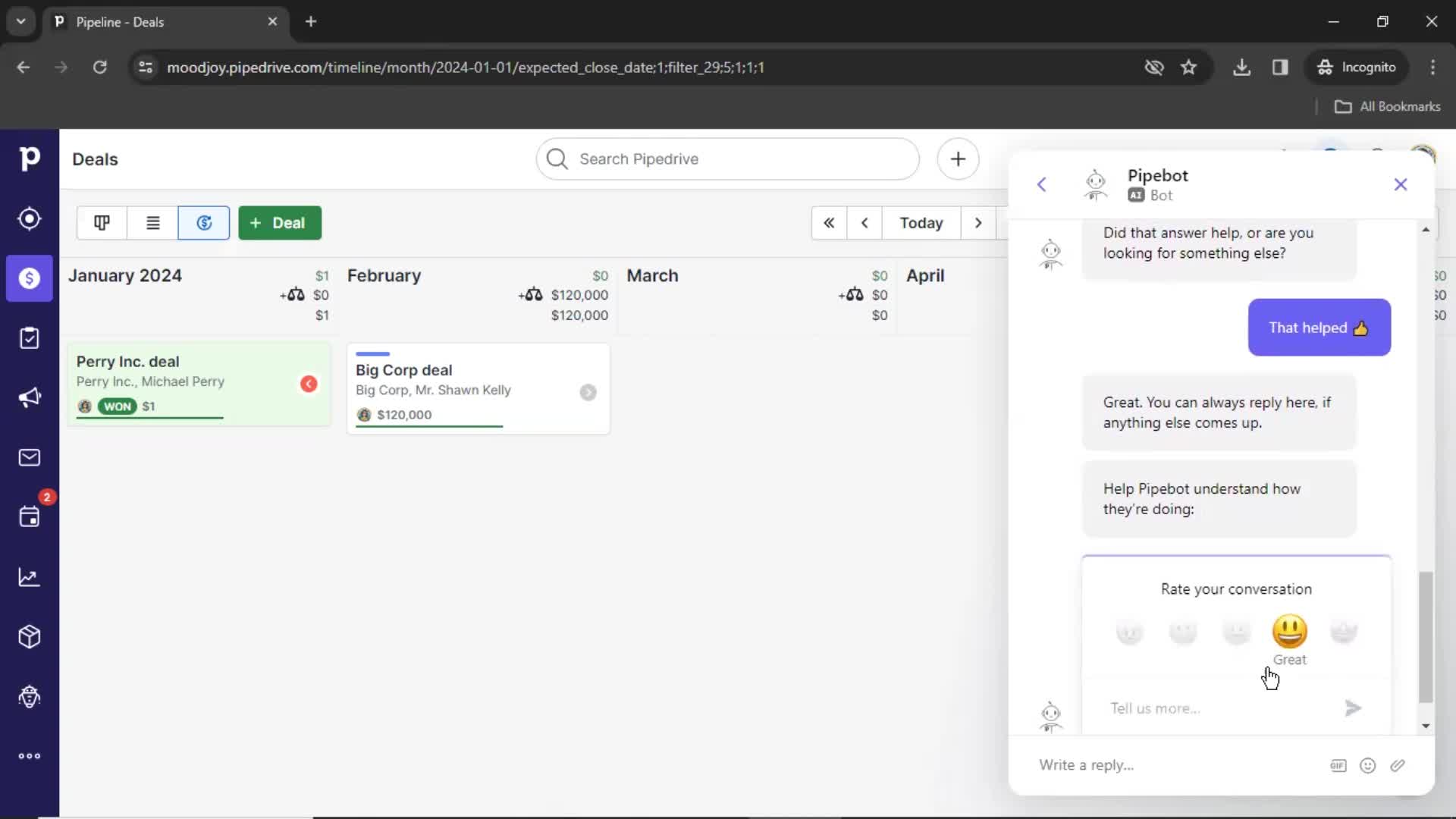The width and height of the screenshot is (1456, 819).
Task: Click red arrow on Perry Inc. deal
Action: 309,384
